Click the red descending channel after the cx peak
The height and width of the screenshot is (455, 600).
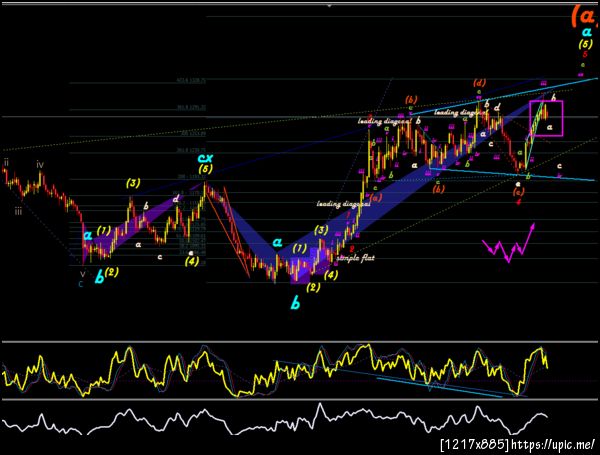228,232
